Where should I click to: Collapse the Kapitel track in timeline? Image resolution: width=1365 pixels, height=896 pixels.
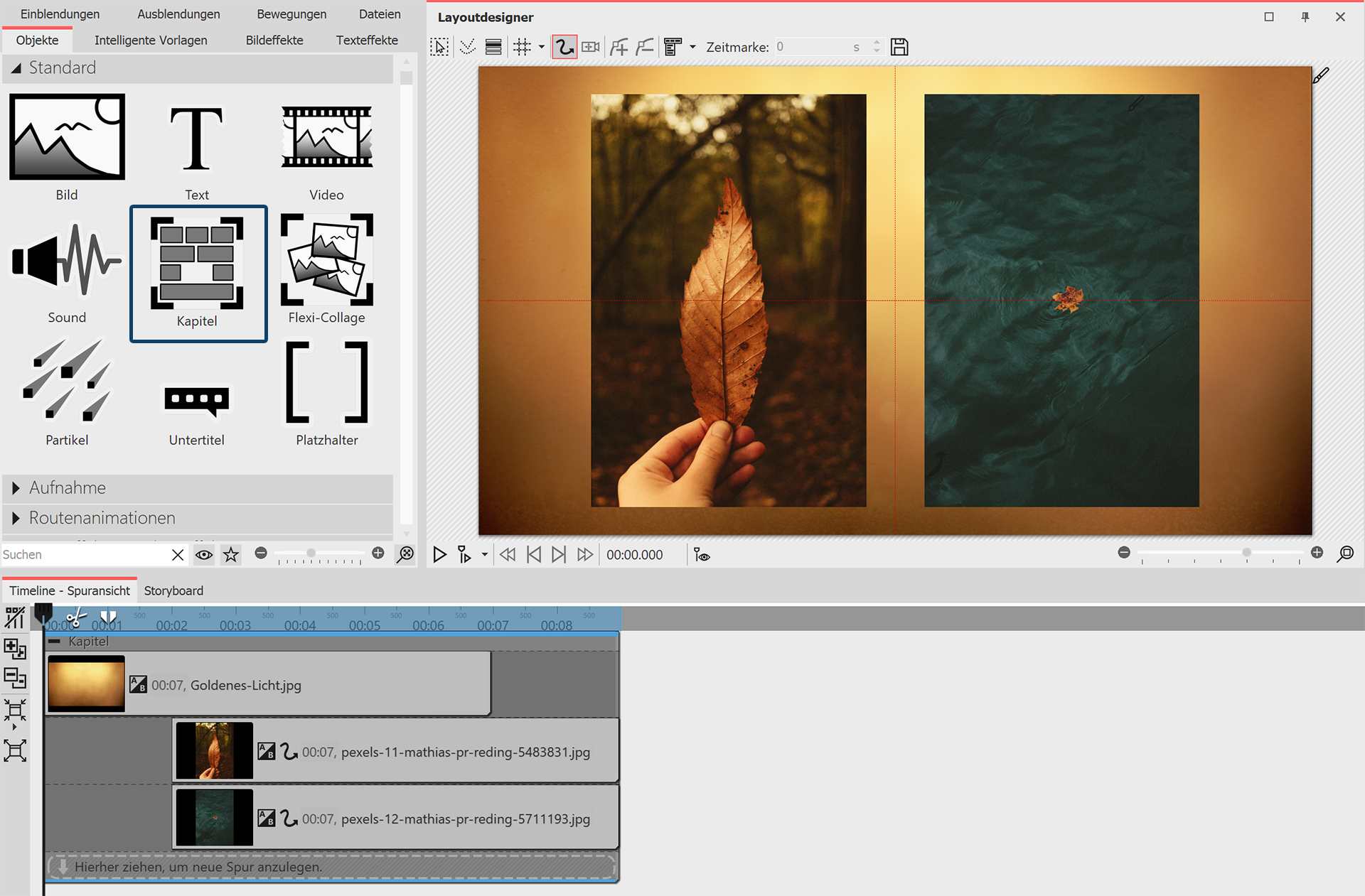click(x=55, y=641)
